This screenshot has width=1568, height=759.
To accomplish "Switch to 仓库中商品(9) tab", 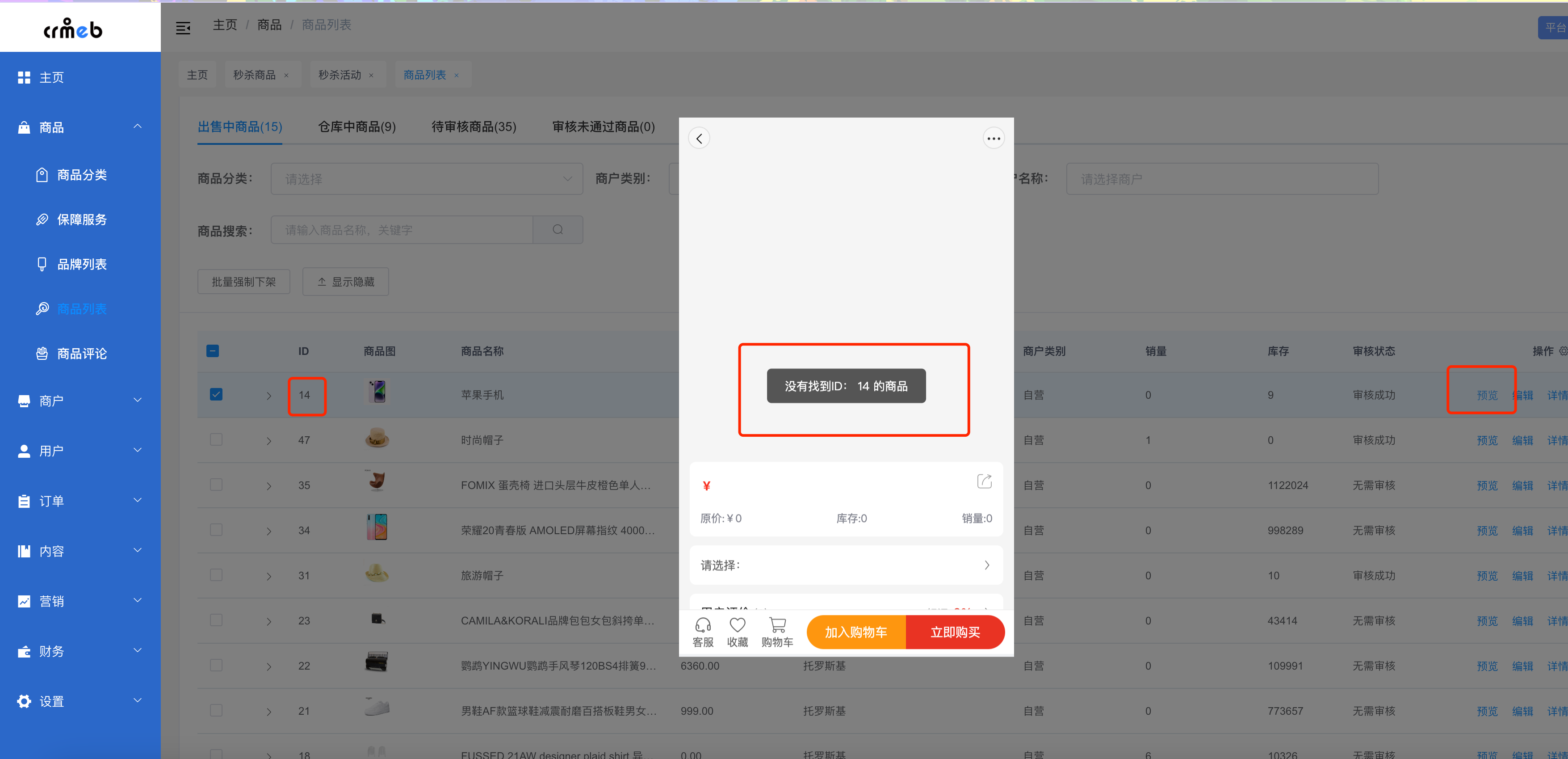I will [x=356, y=126].
